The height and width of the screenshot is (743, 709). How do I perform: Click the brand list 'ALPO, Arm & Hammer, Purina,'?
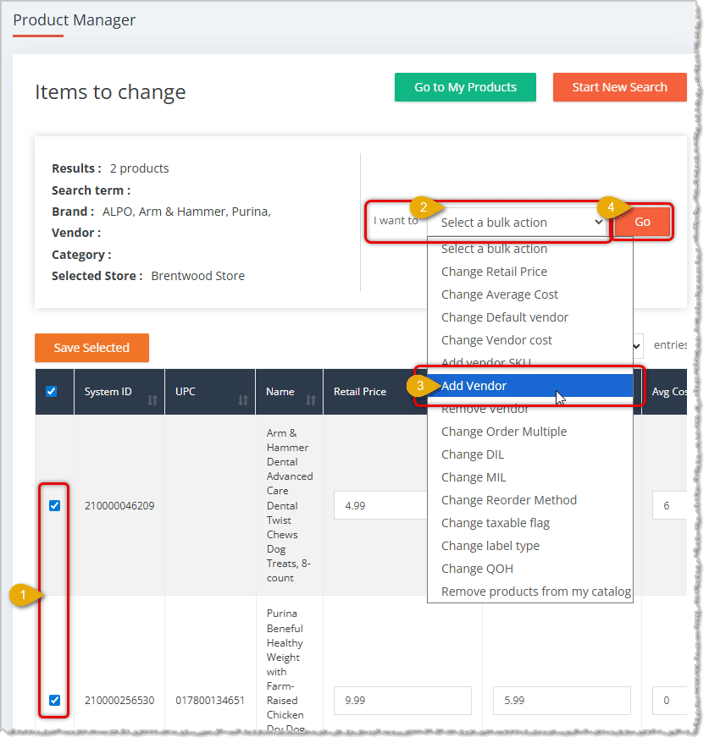(186, 211)
